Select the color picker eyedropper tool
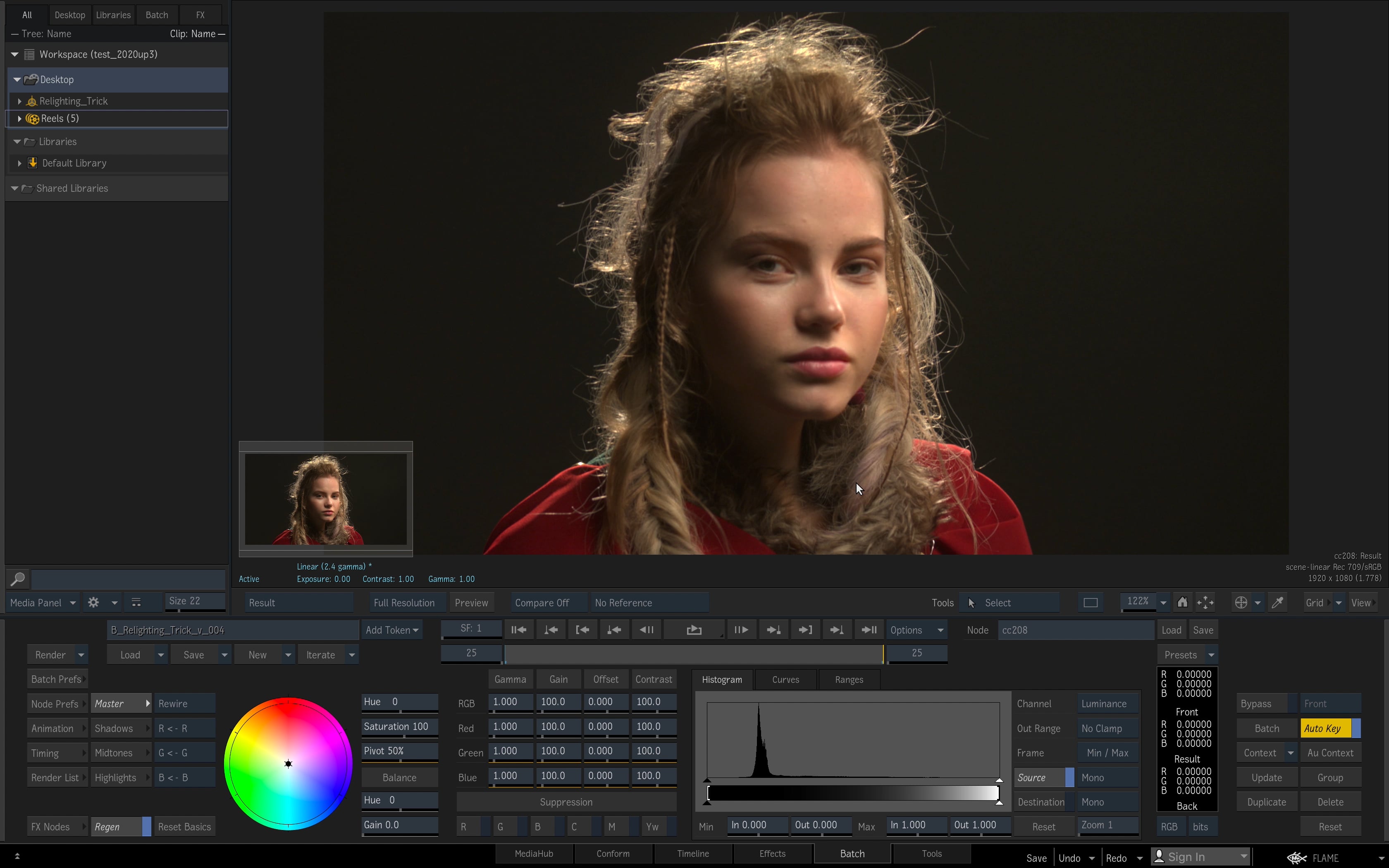This screenshot has width=1389, height=868. pyautogui.click(x=1277, y=602)
